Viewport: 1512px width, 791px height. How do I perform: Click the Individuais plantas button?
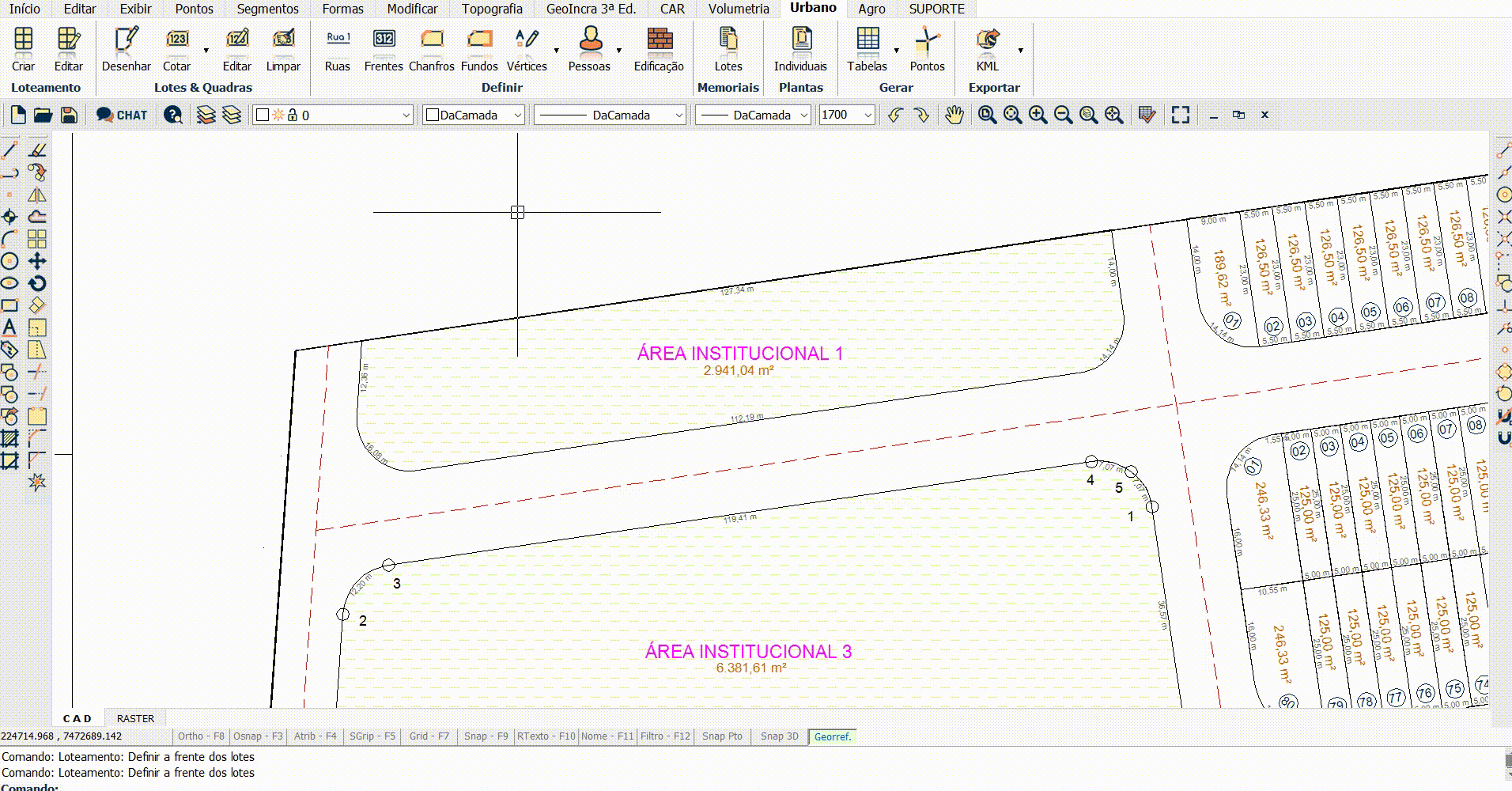point(800,49)
